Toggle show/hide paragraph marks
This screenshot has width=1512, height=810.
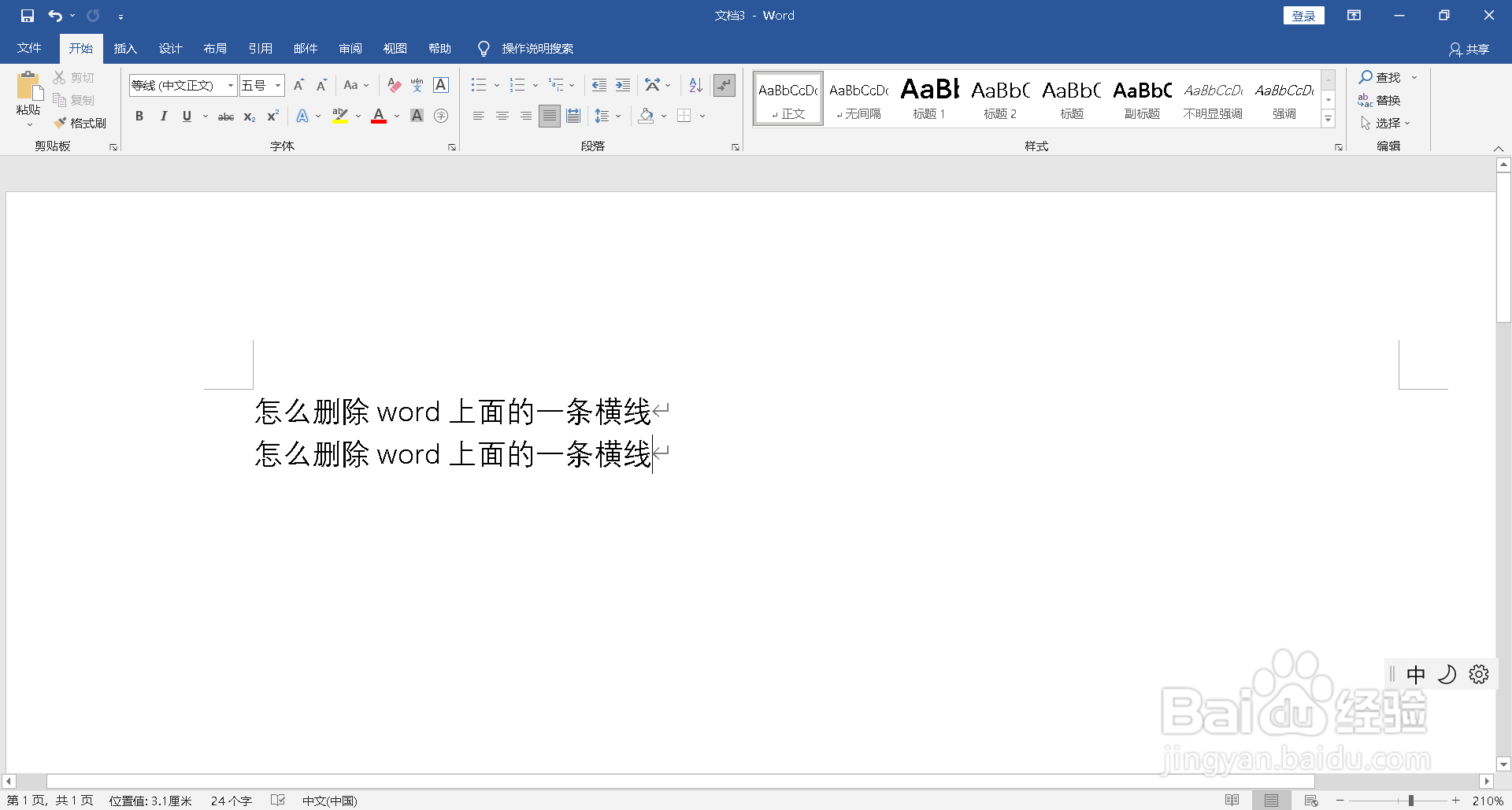724,85
